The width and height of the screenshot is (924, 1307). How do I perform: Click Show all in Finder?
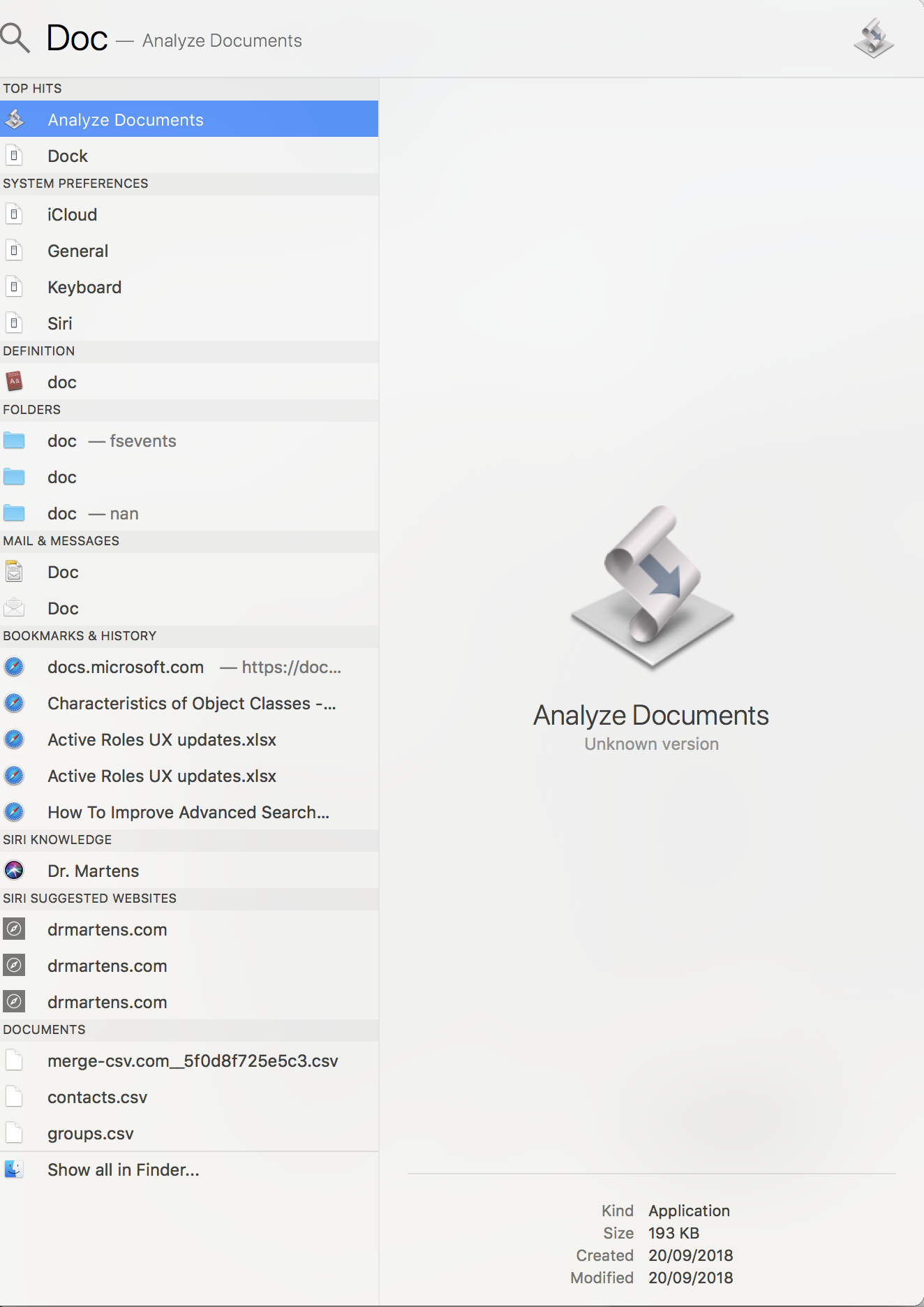[x=124, y=1170]
